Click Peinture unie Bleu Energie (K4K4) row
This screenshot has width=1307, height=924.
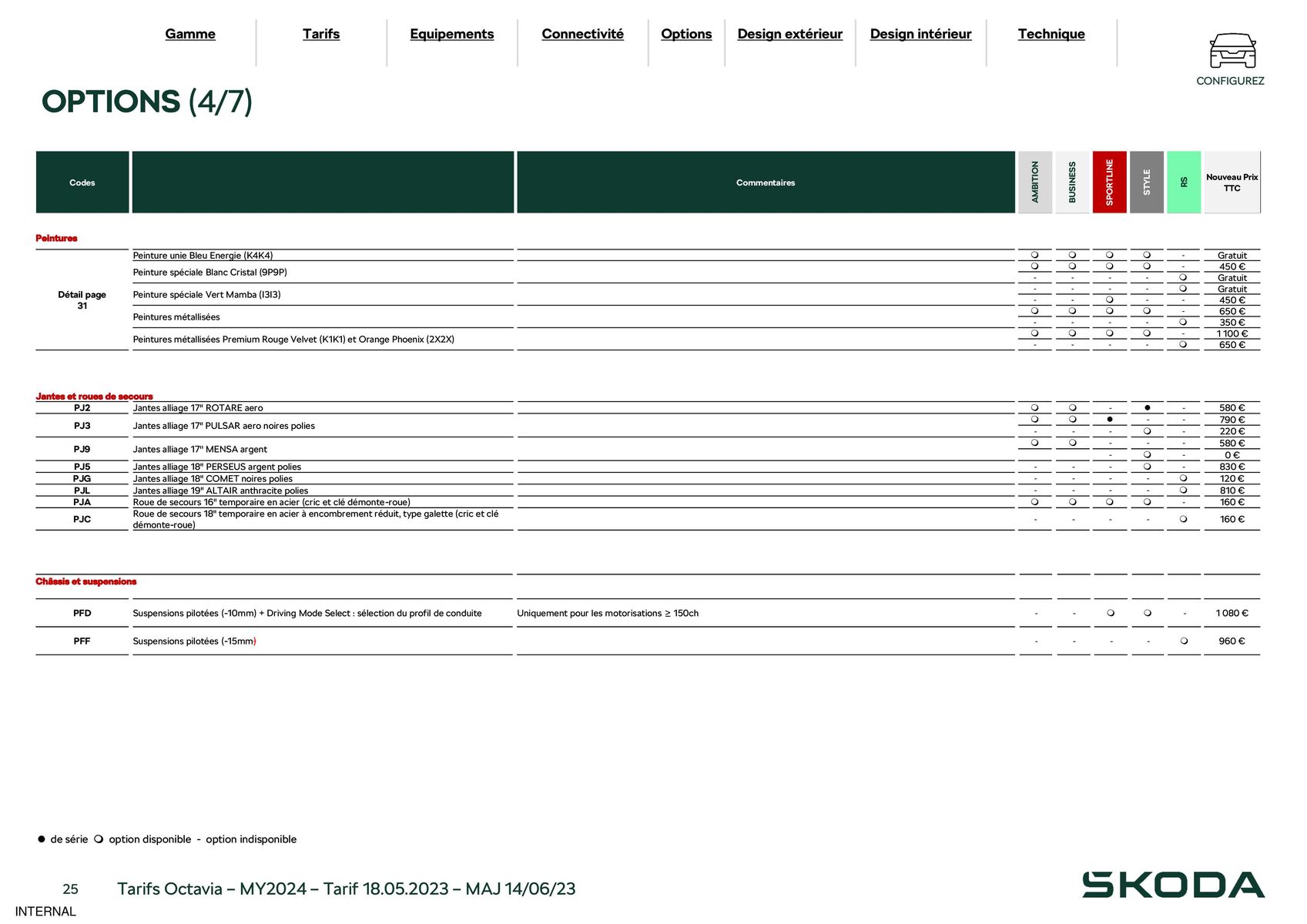203,256
